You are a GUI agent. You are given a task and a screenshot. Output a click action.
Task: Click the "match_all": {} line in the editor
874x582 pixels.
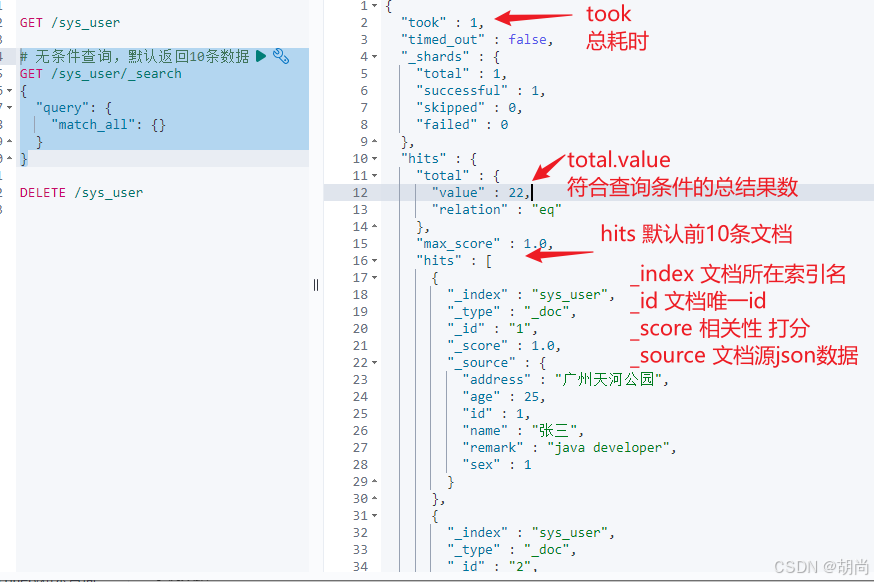tap(109, 125)
